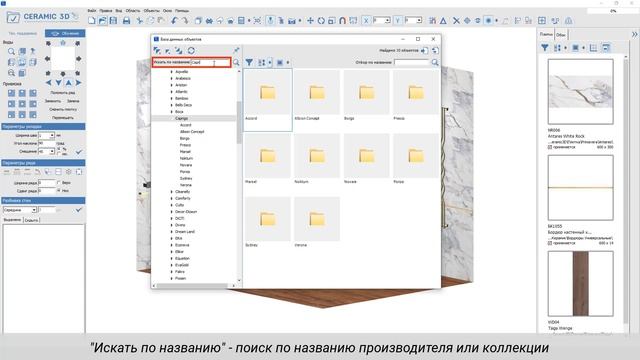
Task: Click the magnifier beside Искать по названию field
Action: click(x=236, y=62)
